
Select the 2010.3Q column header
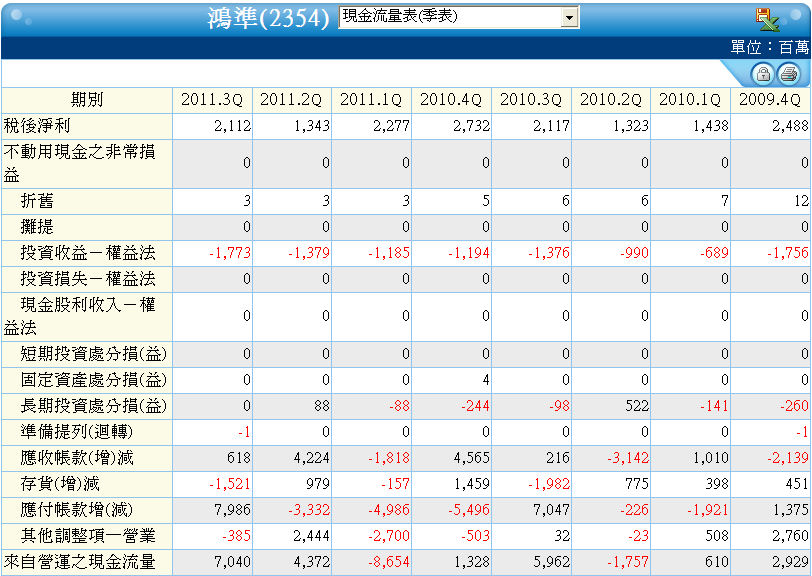(531, 99)
